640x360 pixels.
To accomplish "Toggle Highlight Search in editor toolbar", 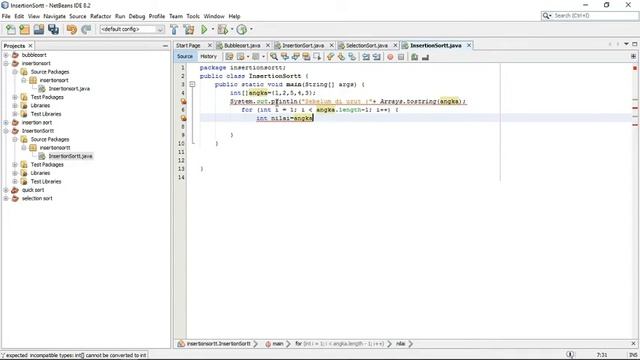I will coord(306,57).
